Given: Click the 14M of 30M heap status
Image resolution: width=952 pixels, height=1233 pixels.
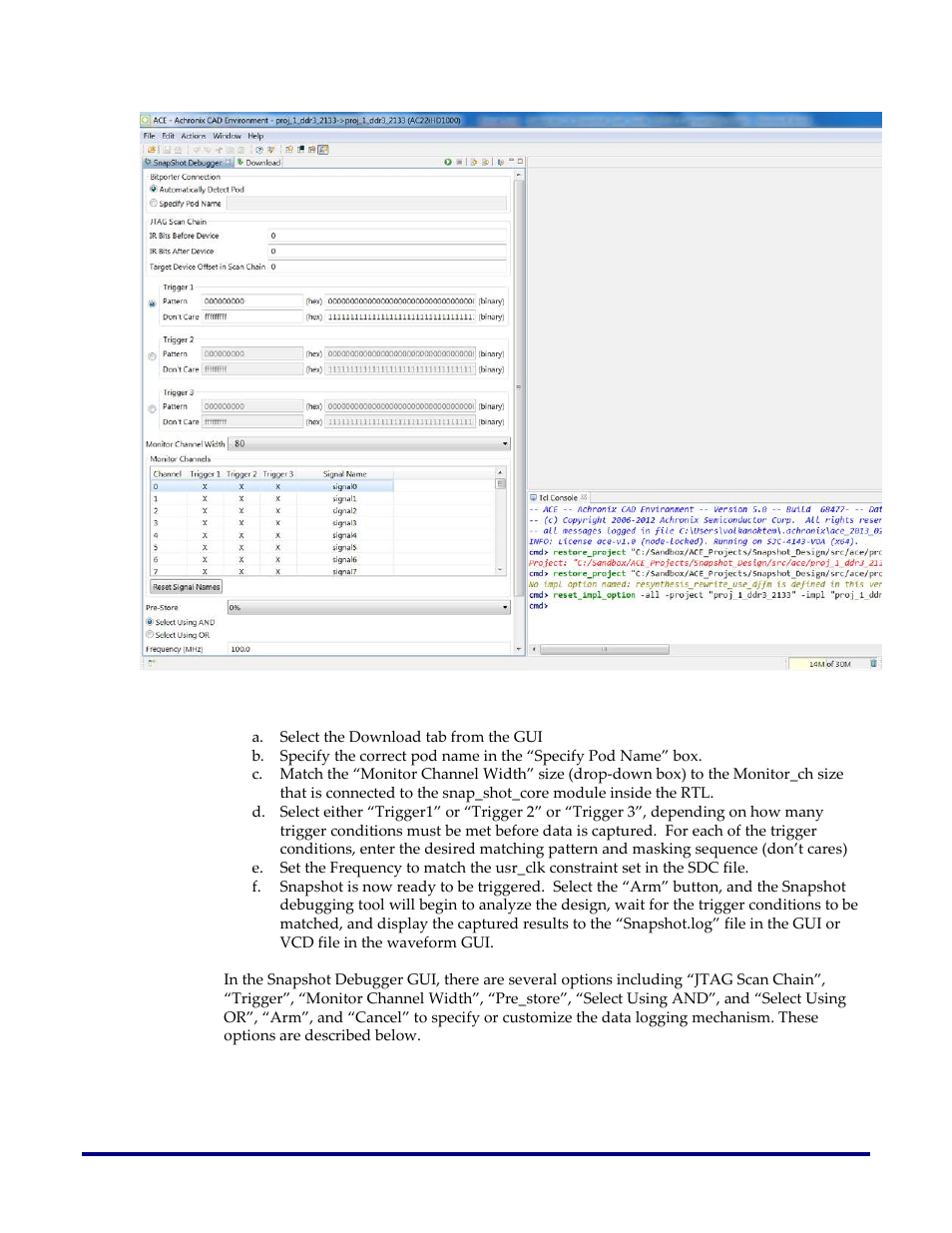Looking at the screenshot, I should pos(828,663).
